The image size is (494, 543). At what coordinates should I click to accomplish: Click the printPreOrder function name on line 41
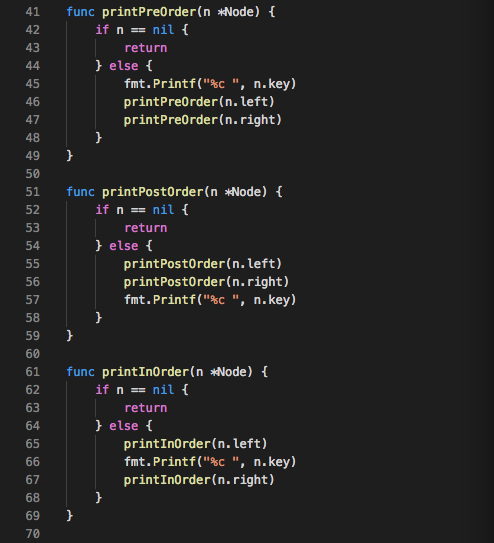(149, 12)
